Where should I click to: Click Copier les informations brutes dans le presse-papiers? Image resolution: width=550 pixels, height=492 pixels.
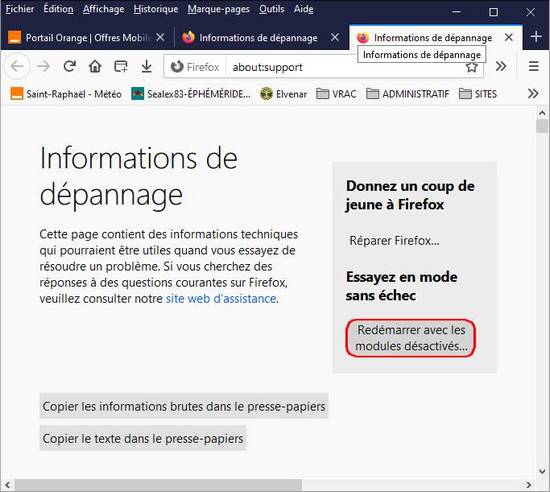[184, 406]
